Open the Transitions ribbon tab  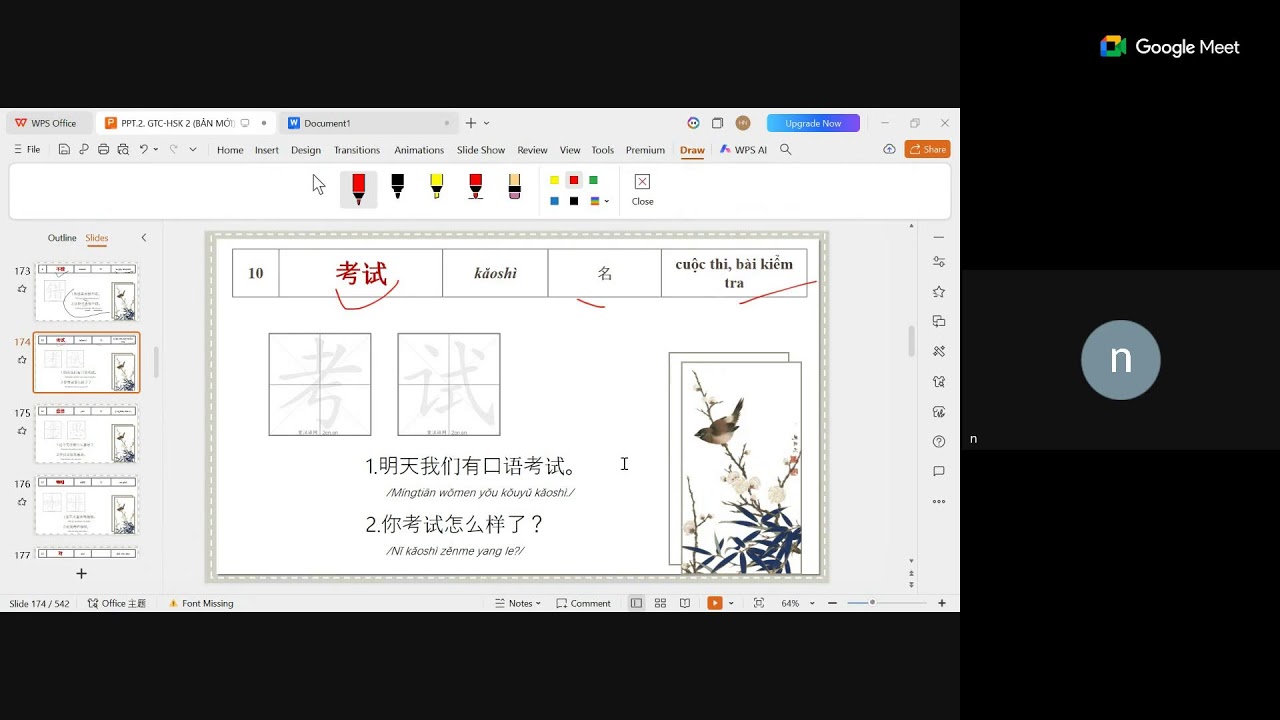click(357, 150)
